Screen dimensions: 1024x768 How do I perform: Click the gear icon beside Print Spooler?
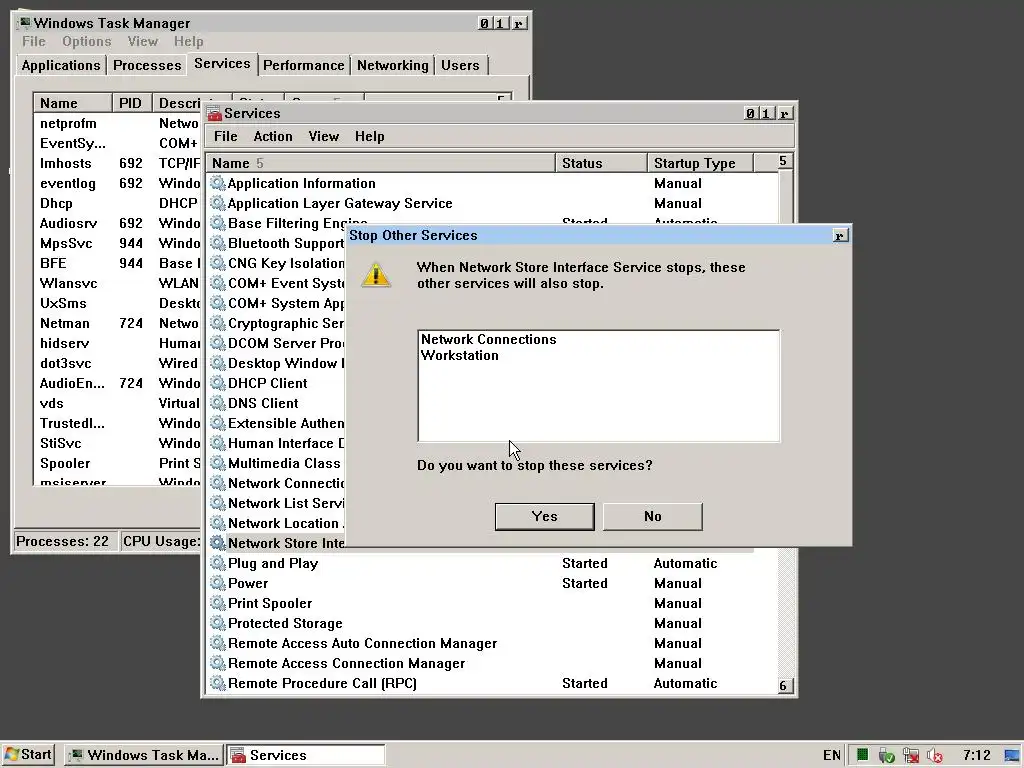[x=217, y=603]
